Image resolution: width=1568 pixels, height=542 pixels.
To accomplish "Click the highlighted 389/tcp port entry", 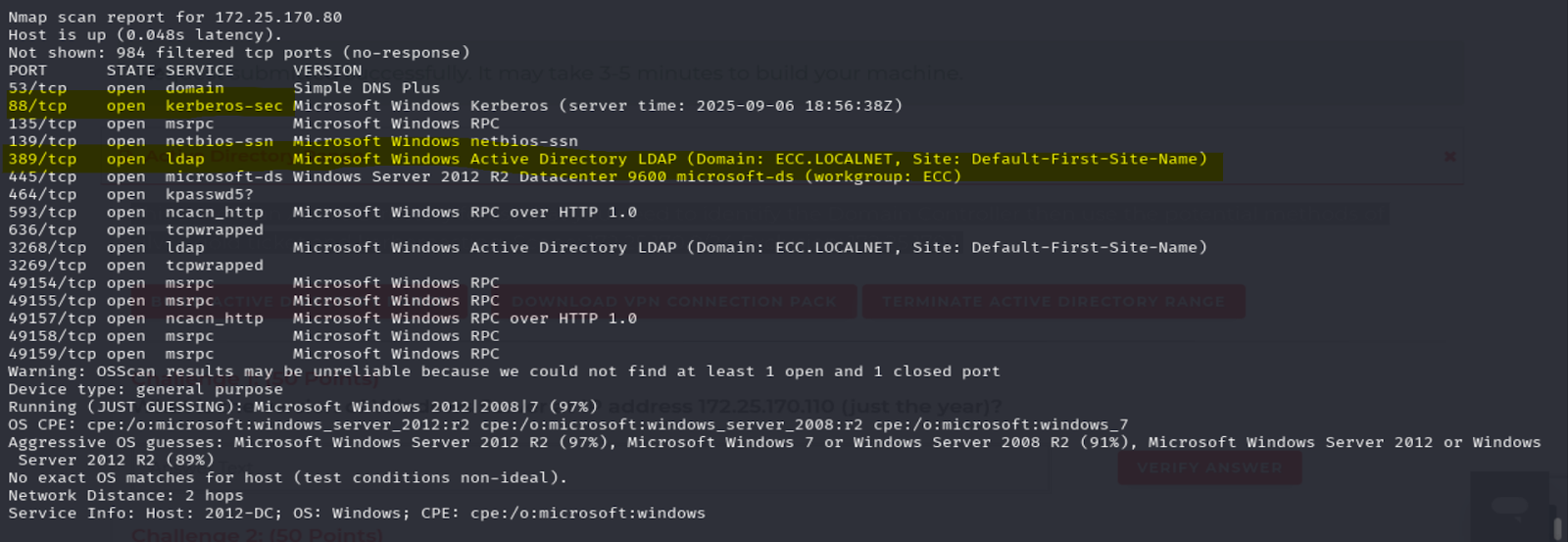I will pyautogui.click(x=42, y=159).
